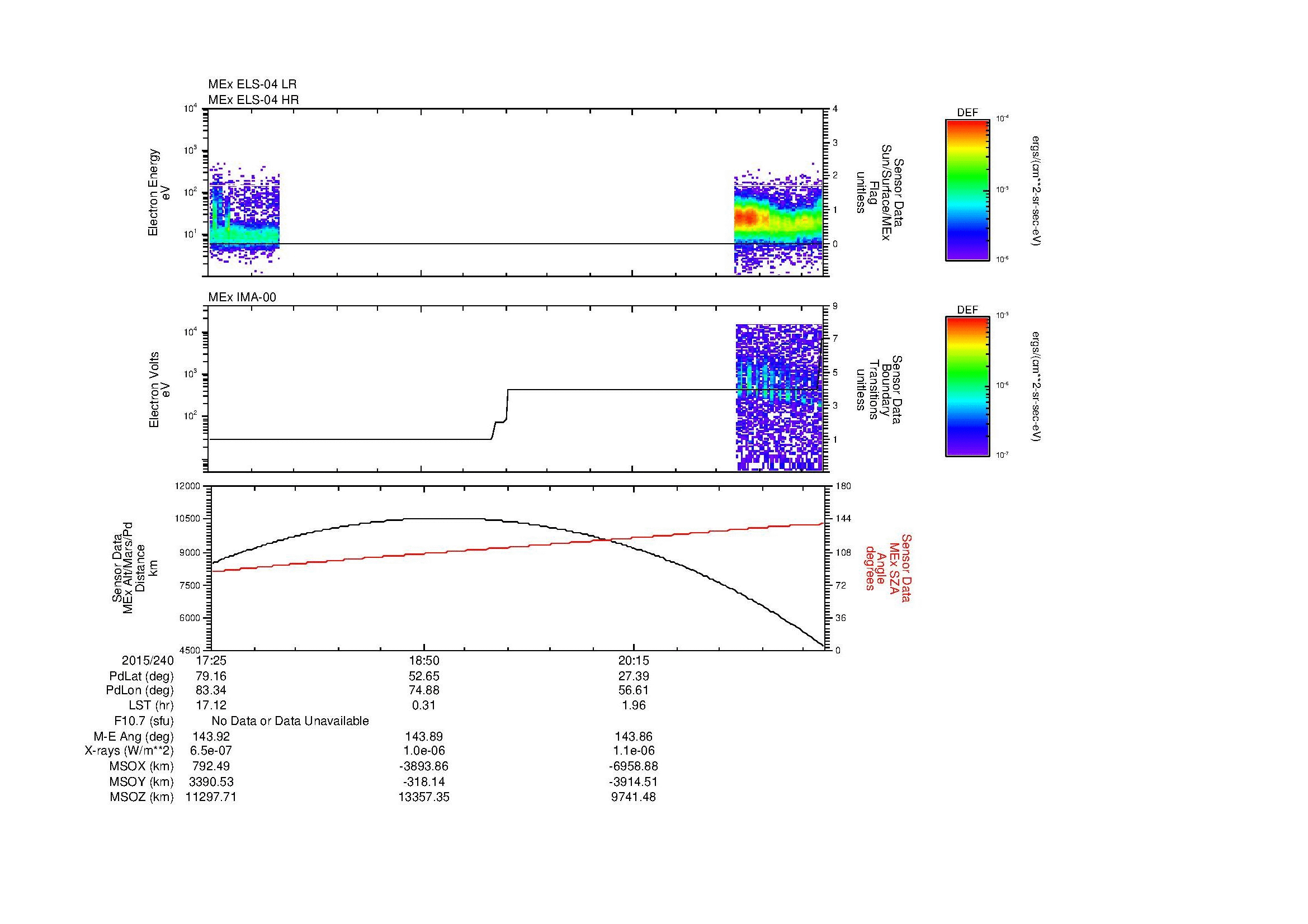Click the '17:25' time tick label
Image resolution: width=1308 pixels, height=924 pixels.
pyautogui.click(x=211, y=661)
